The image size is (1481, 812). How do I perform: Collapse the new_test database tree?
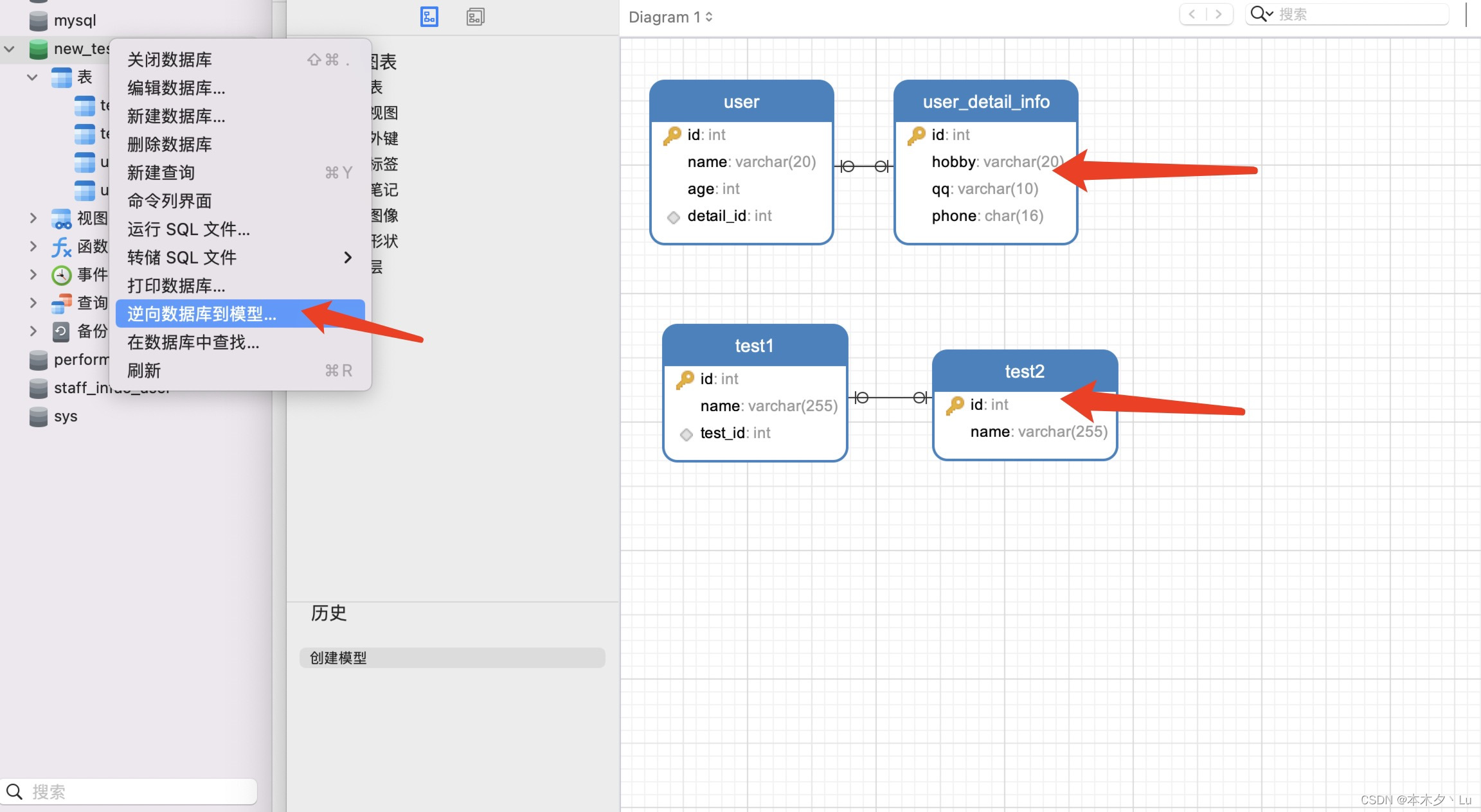tap(10, 49)
